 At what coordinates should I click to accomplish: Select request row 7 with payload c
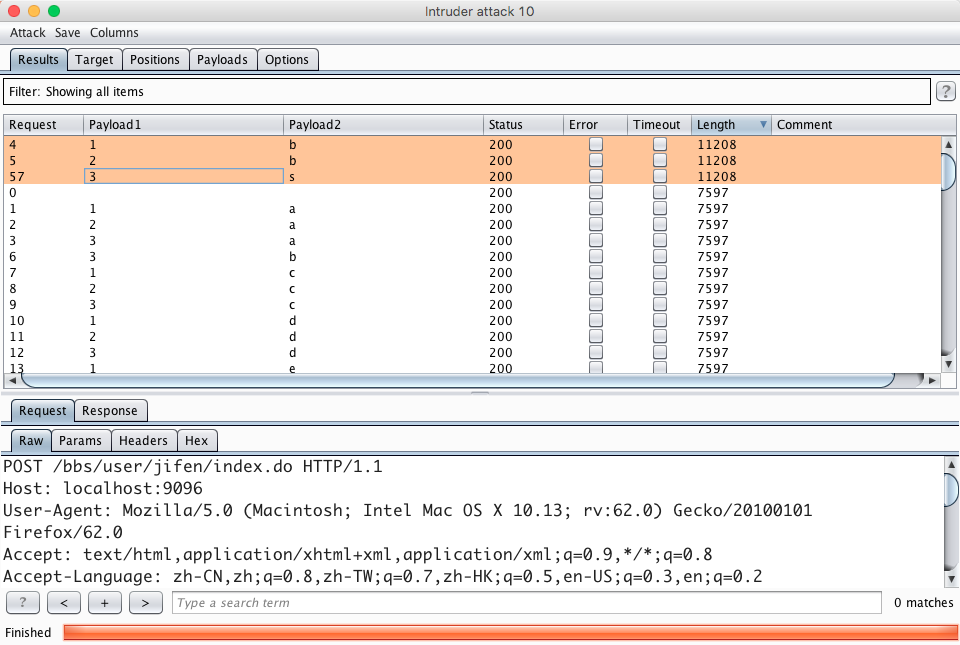(472, 272)
